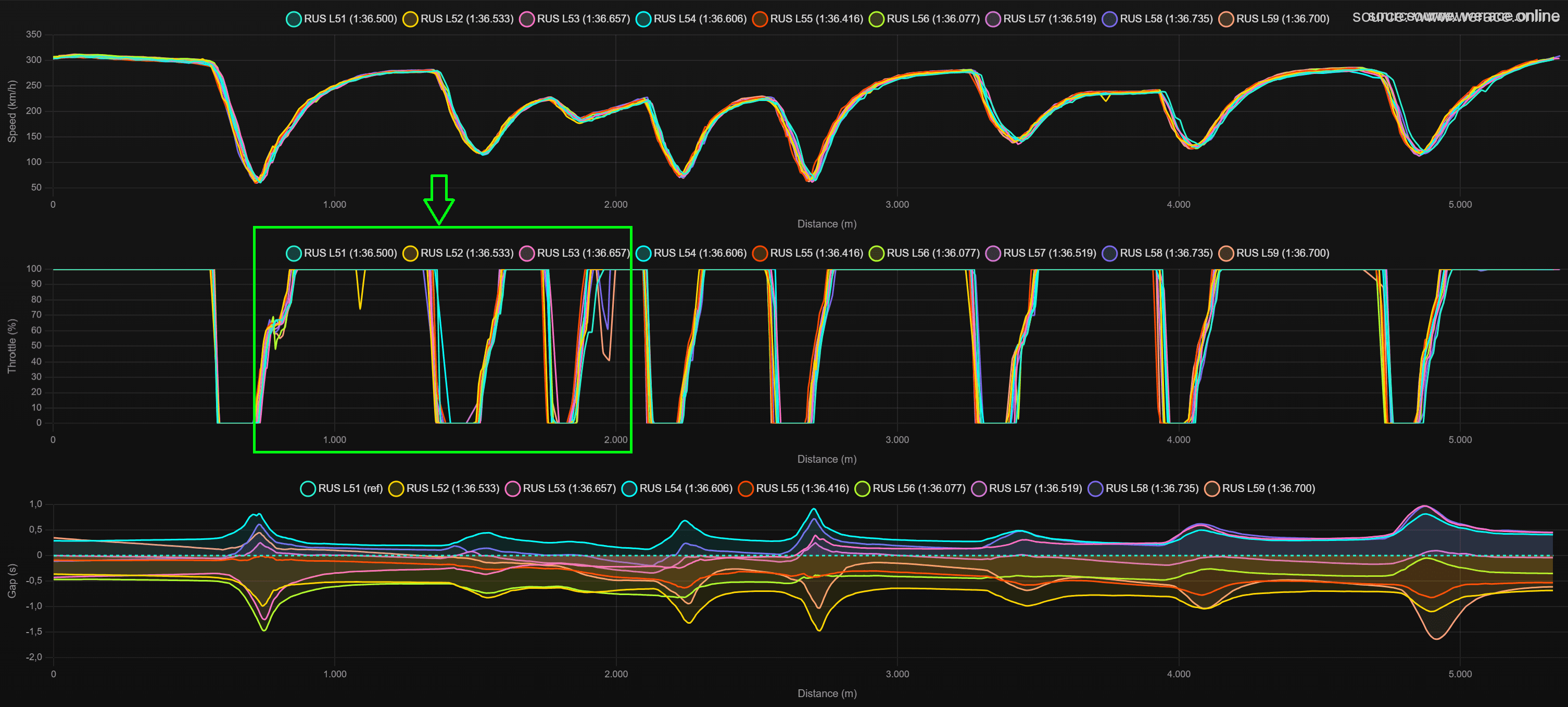Hide RUS L55 lap in throttle chart legend
Screen dimensions: 1568x707
pyautogui.click(x=816, y=254)
